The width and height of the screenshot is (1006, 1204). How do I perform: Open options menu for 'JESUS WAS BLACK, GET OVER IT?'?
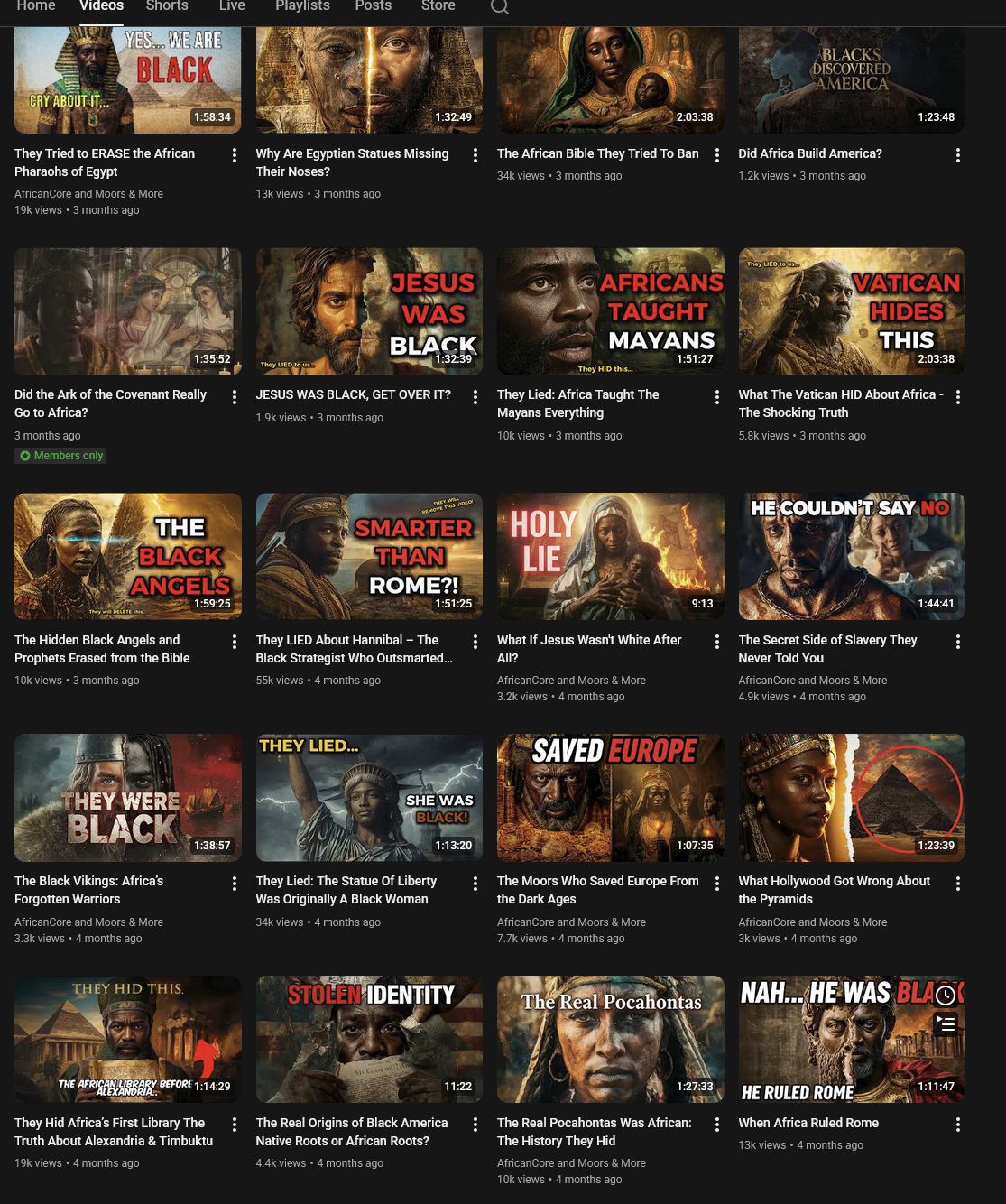click(x=475, y=397)
